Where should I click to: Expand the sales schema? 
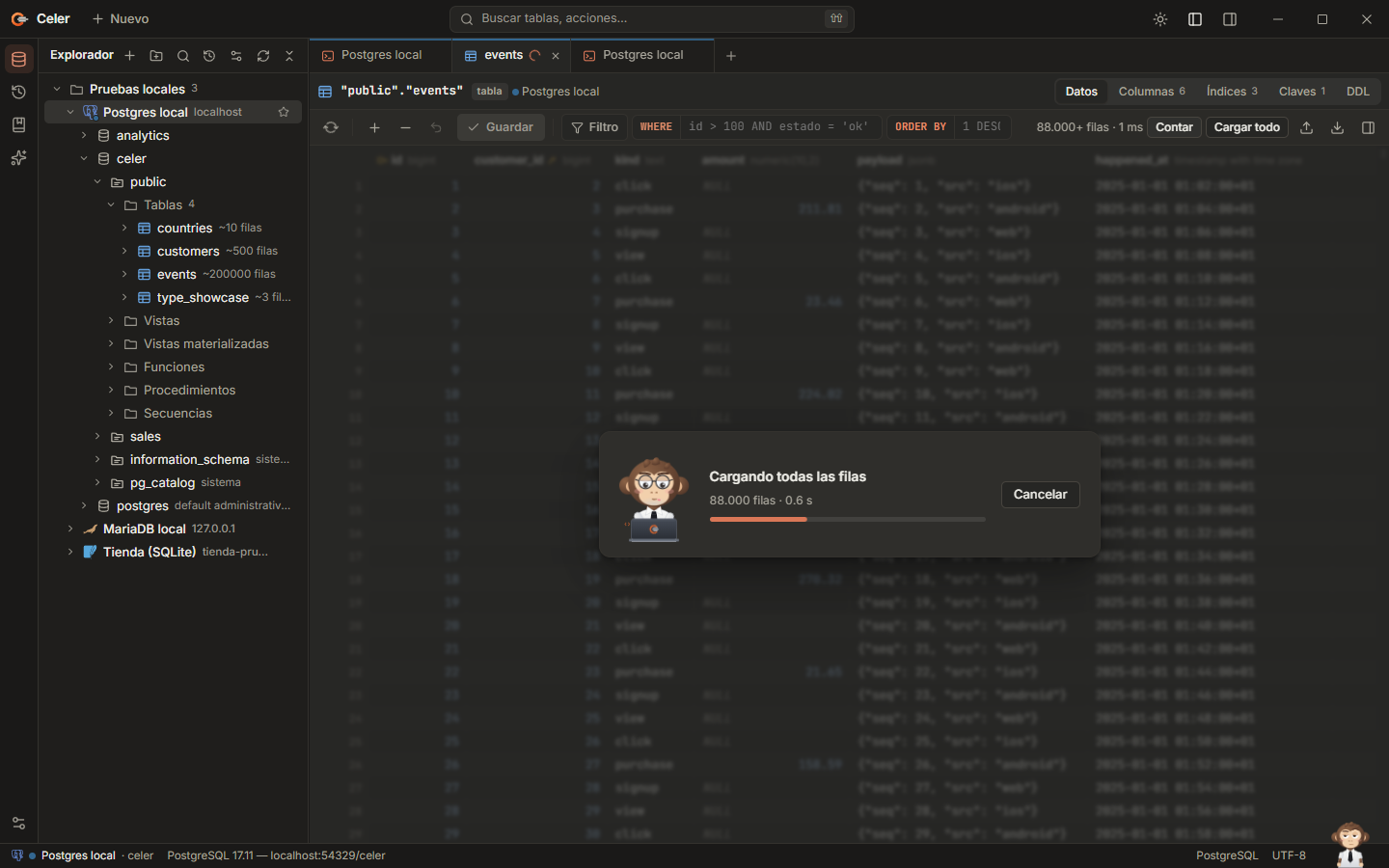point(97,436)
